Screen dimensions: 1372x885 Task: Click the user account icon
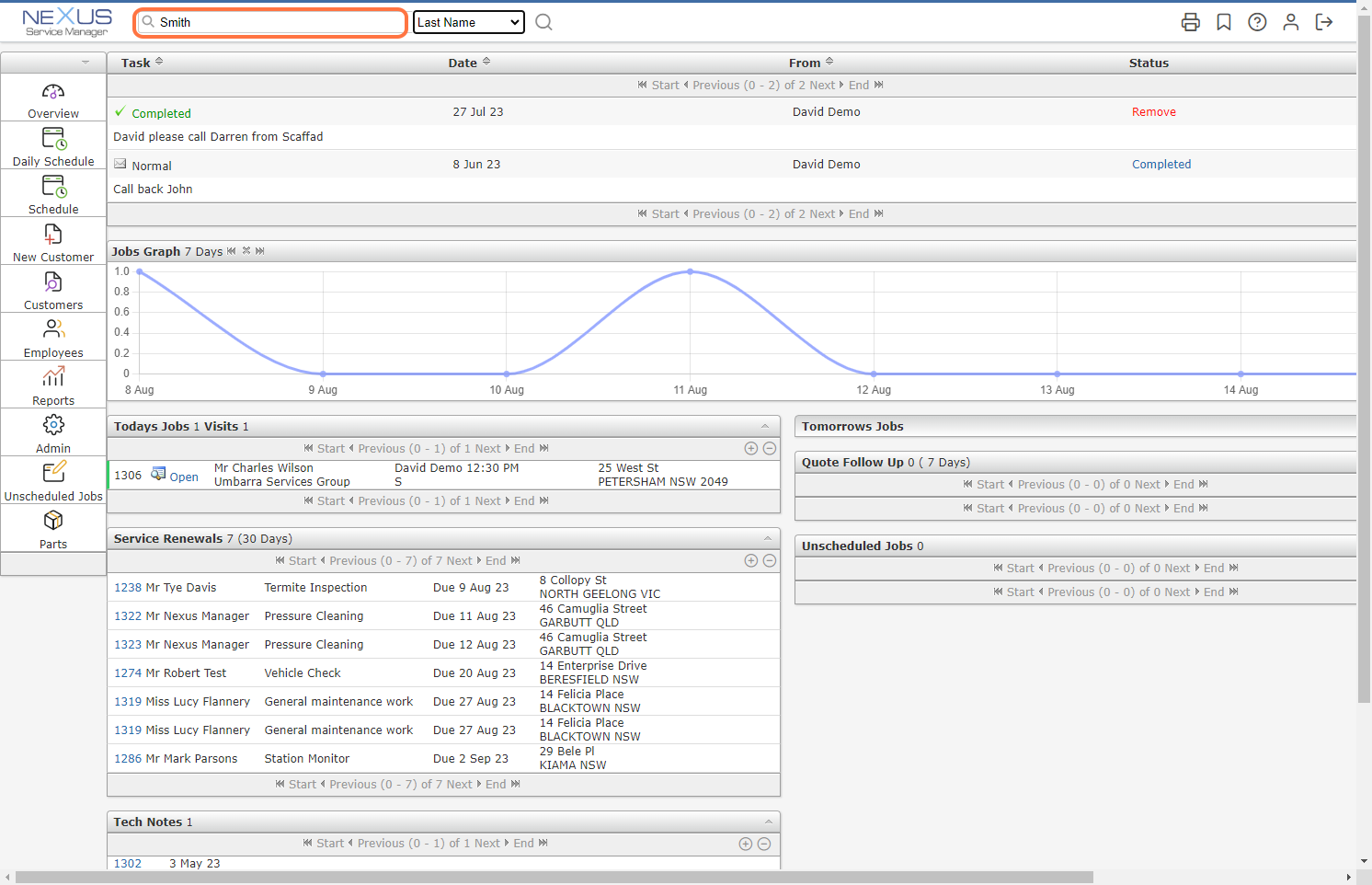(1291, 21)
